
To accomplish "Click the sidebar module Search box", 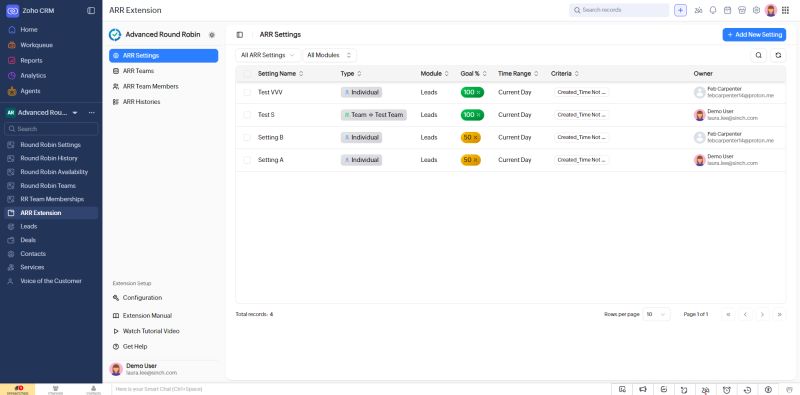I will coord(51,129).
